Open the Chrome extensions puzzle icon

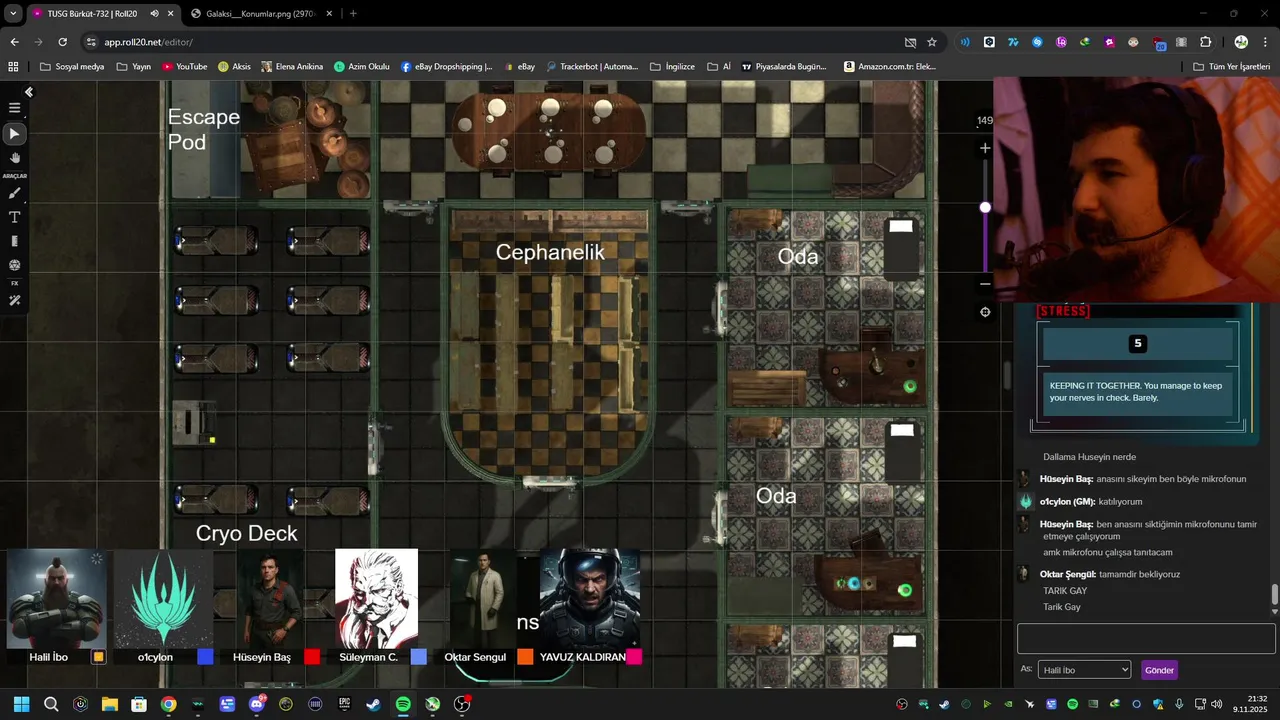[1205, 42]
